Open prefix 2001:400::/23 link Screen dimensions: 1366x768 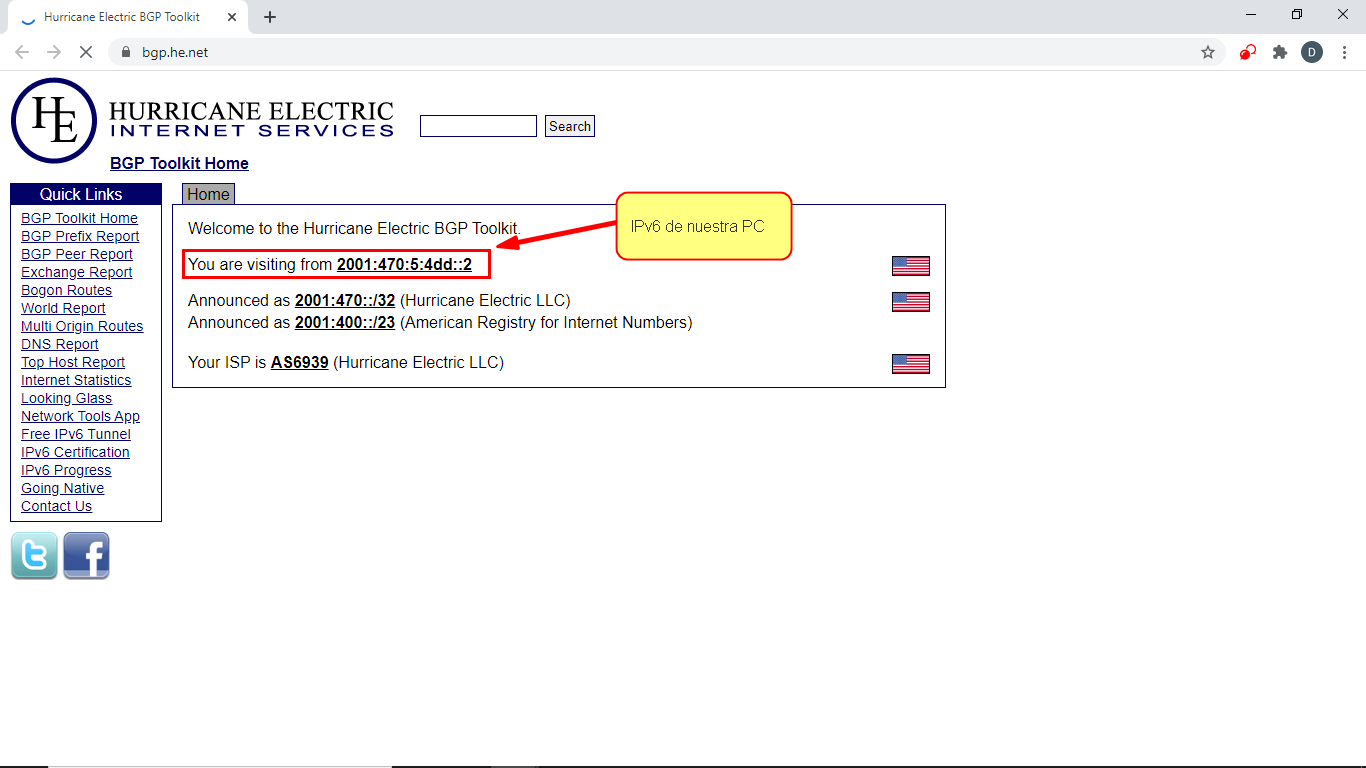[x=345, y=322]
